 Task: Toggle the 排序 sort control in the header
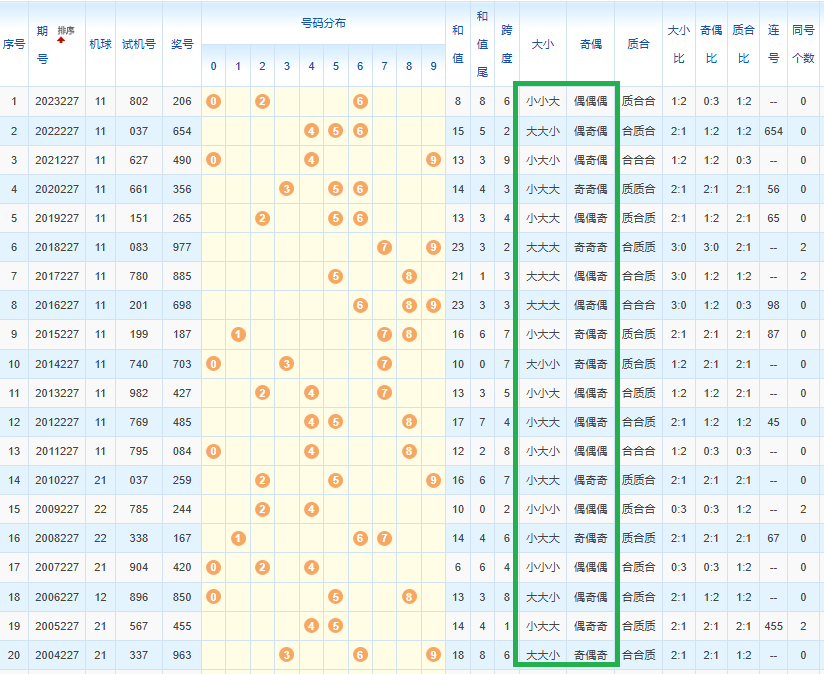click(x=66, y=31)
